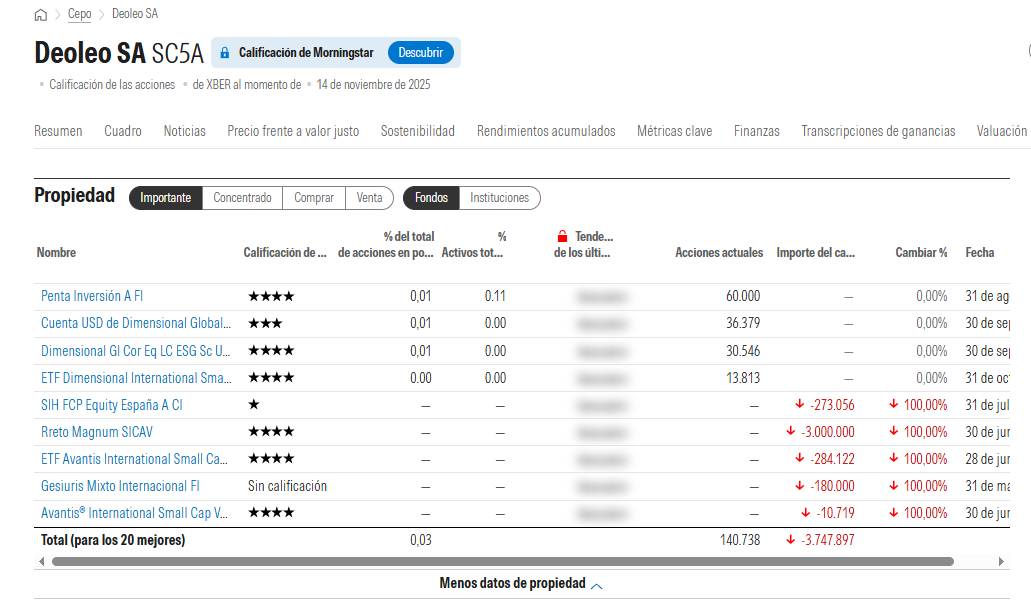The image size is (1031, 609).
Task: Click the 140.738 total shares value
Action: coord(740,540)
